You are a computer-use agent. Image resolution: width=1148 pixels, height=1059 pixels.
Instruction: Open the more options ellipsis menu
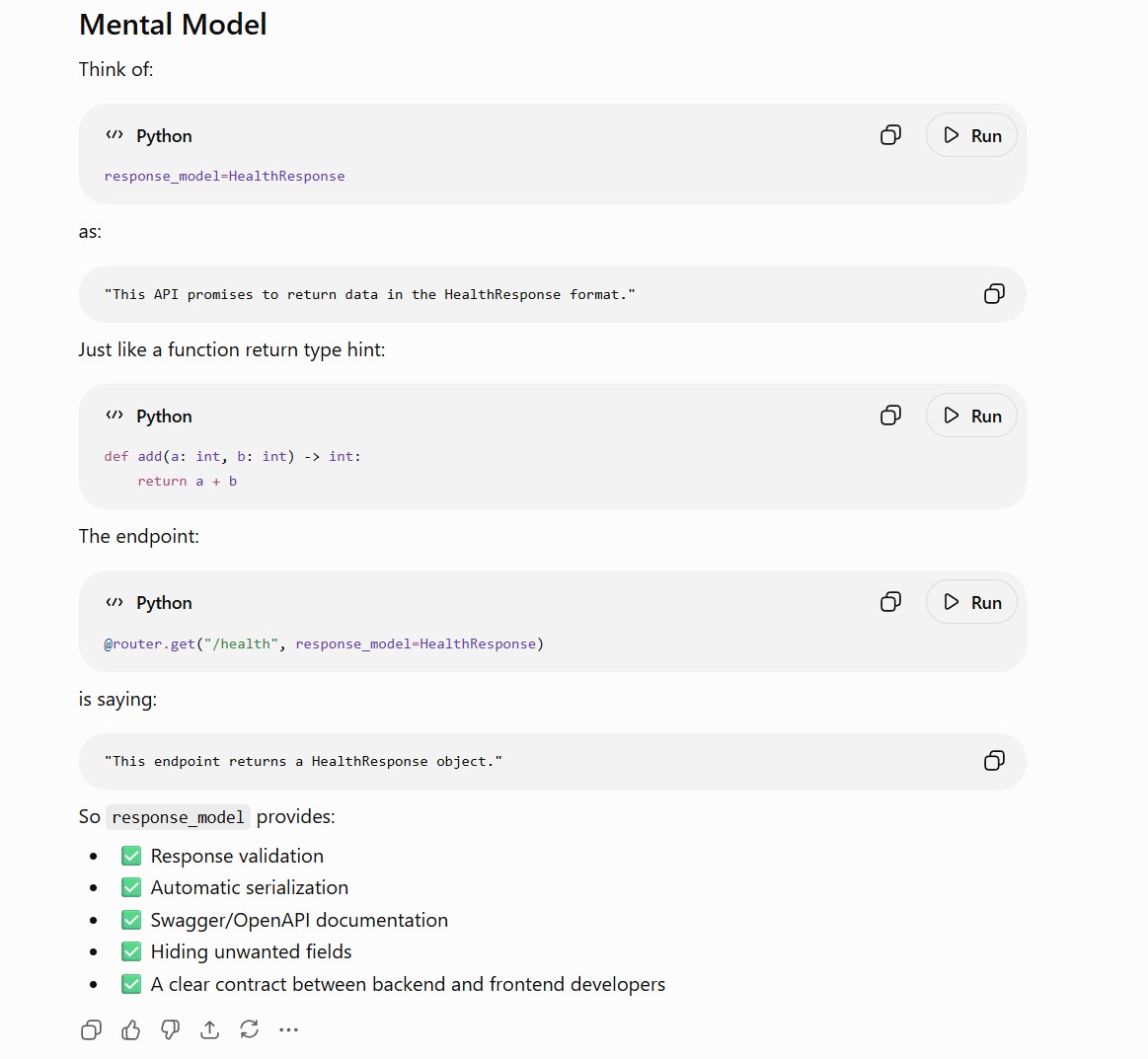pos(288,1029)
